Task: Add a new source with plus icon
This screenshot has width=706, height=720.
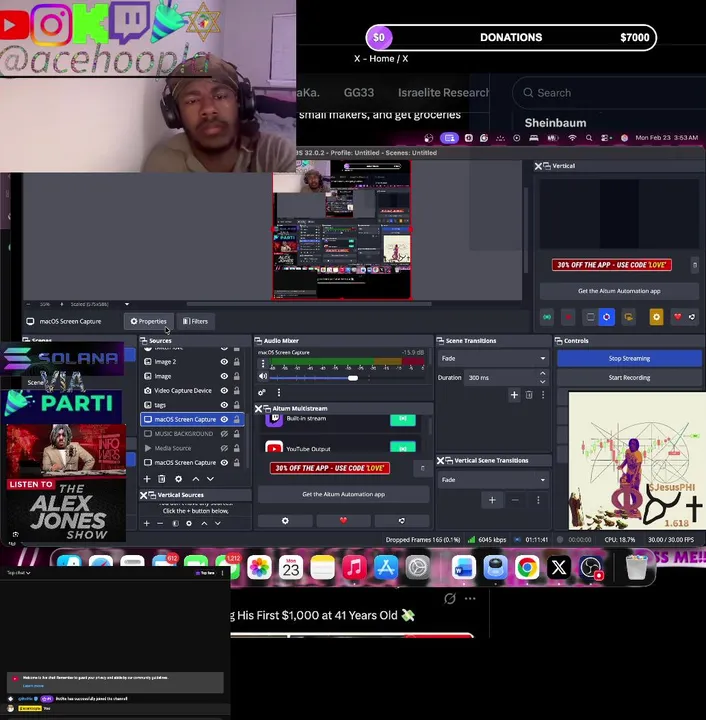Action: [147, 479]
